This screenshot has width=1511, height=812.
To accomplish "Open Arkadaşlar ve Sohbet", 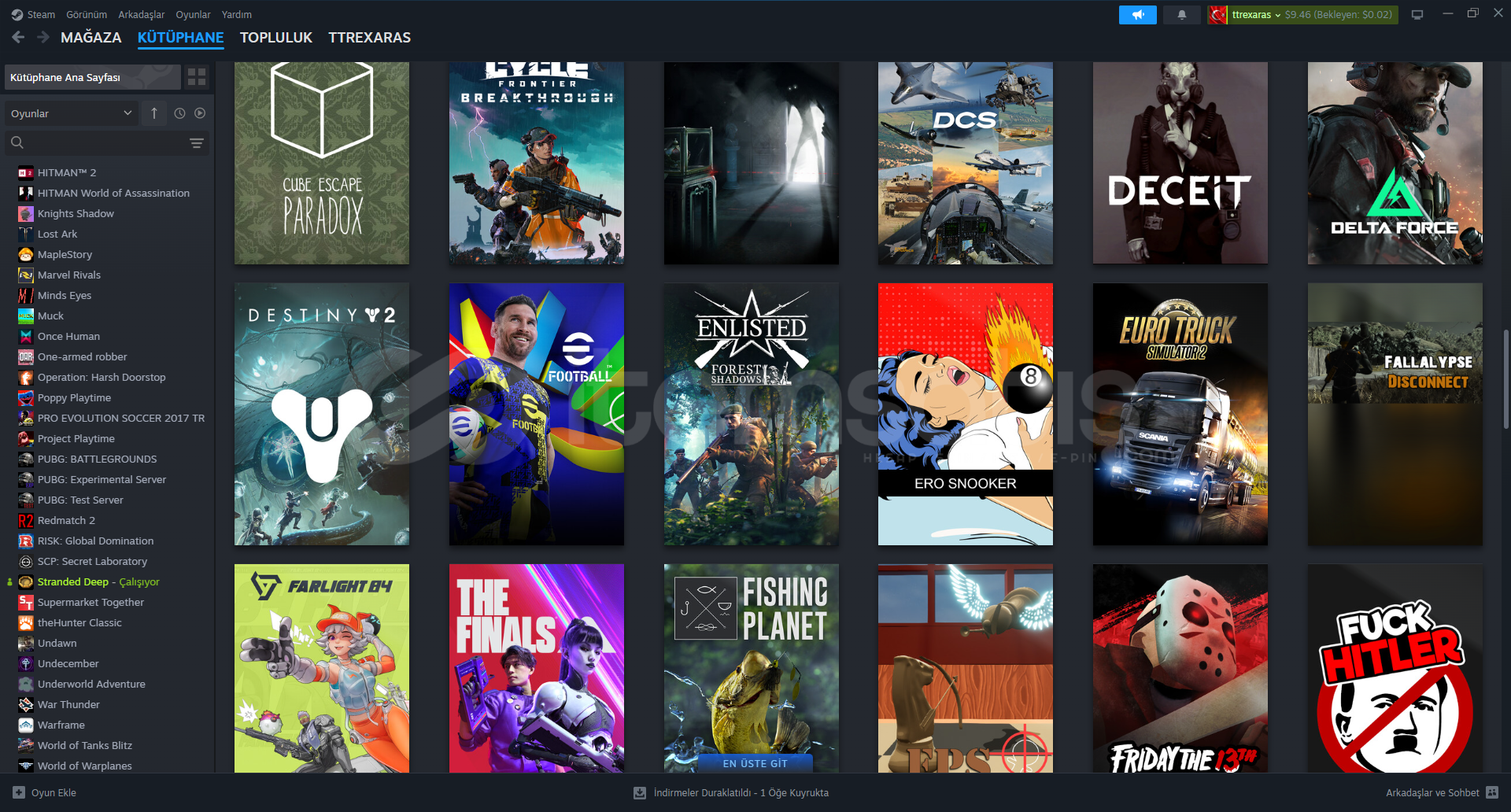I will pos(1442,792).
